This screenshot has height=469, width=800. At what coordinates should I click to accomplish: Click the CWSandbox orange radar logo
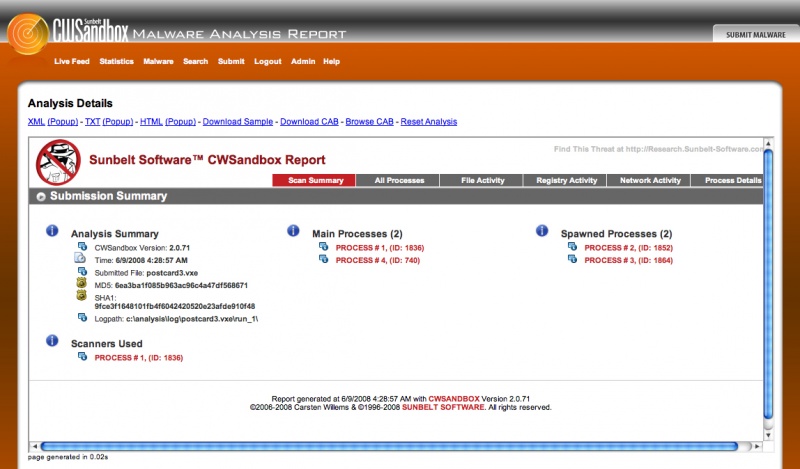tap(28, 34)
